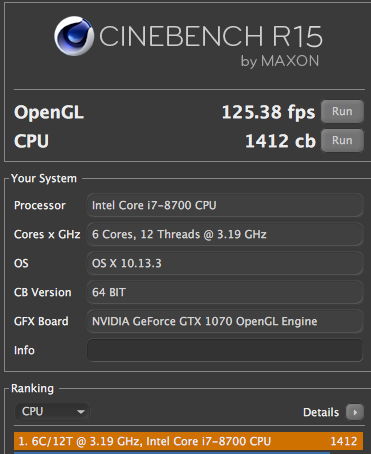
Task: Click the Cinebench sphere logo icon
Action: 74,36
